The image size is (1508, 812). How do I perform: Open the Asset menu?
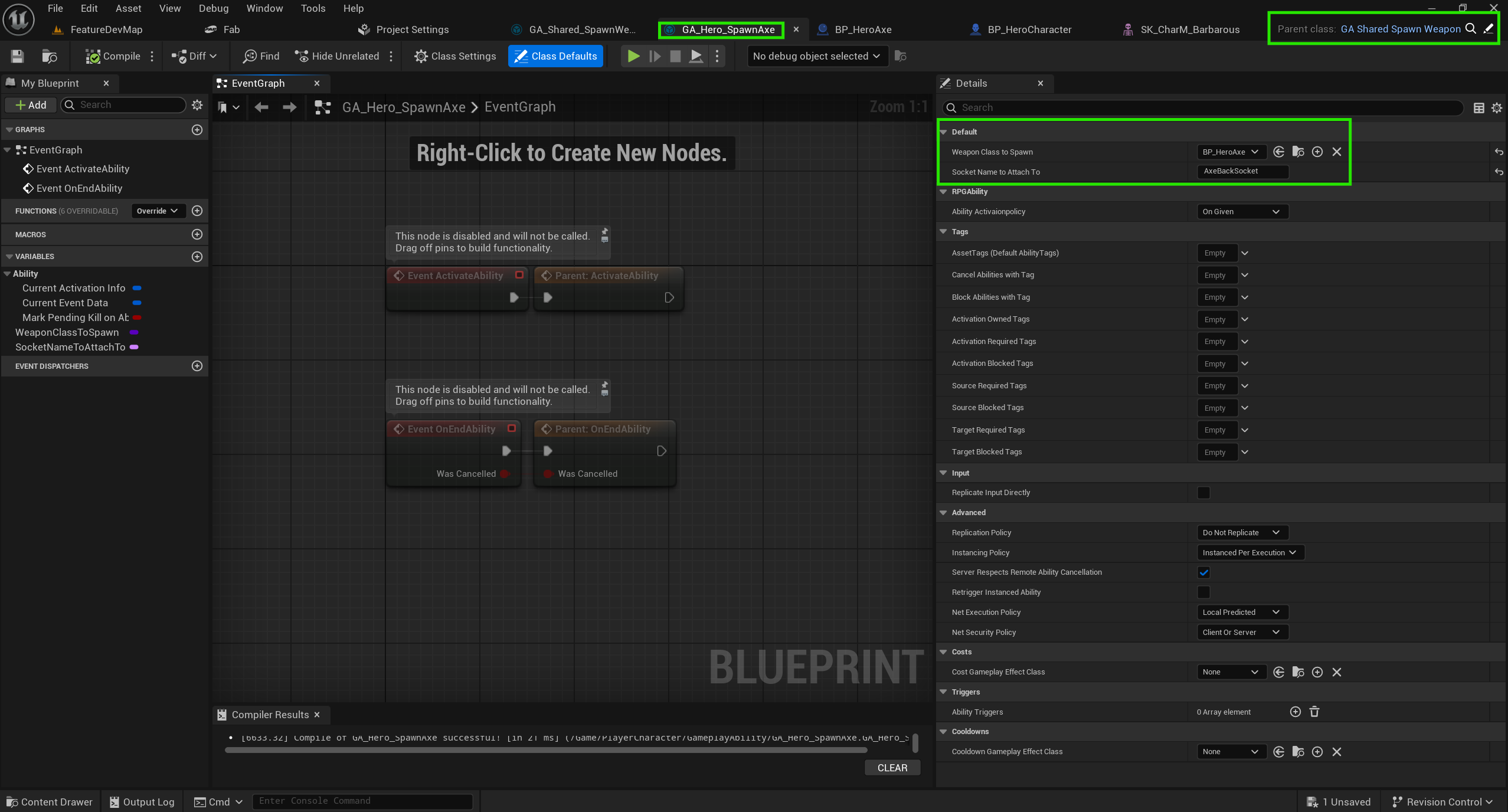click(x=128, y=8)
